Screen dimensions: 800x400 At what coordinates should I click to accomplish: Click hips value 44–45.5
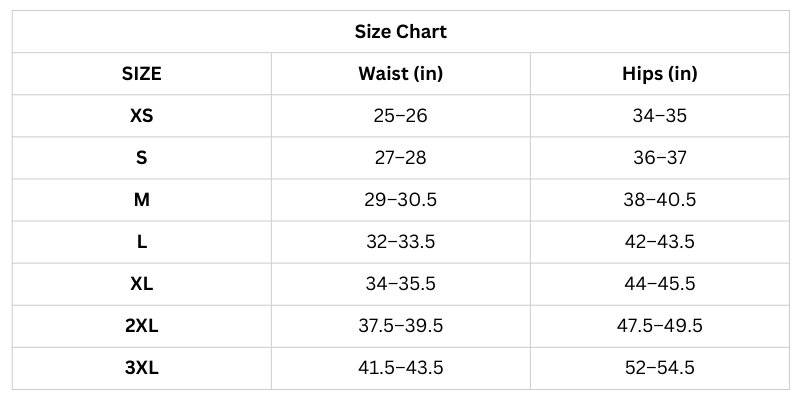(659, 284)
